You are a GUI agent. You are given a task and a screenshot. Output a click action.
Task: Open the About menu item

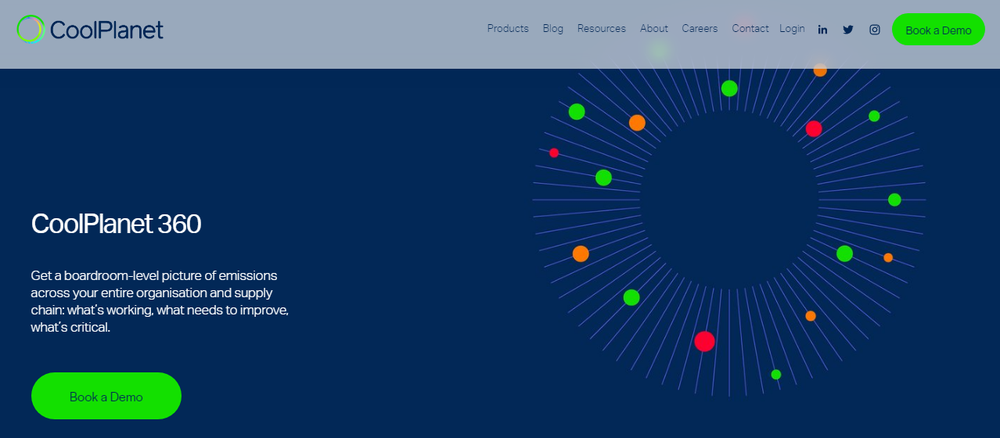654,29
